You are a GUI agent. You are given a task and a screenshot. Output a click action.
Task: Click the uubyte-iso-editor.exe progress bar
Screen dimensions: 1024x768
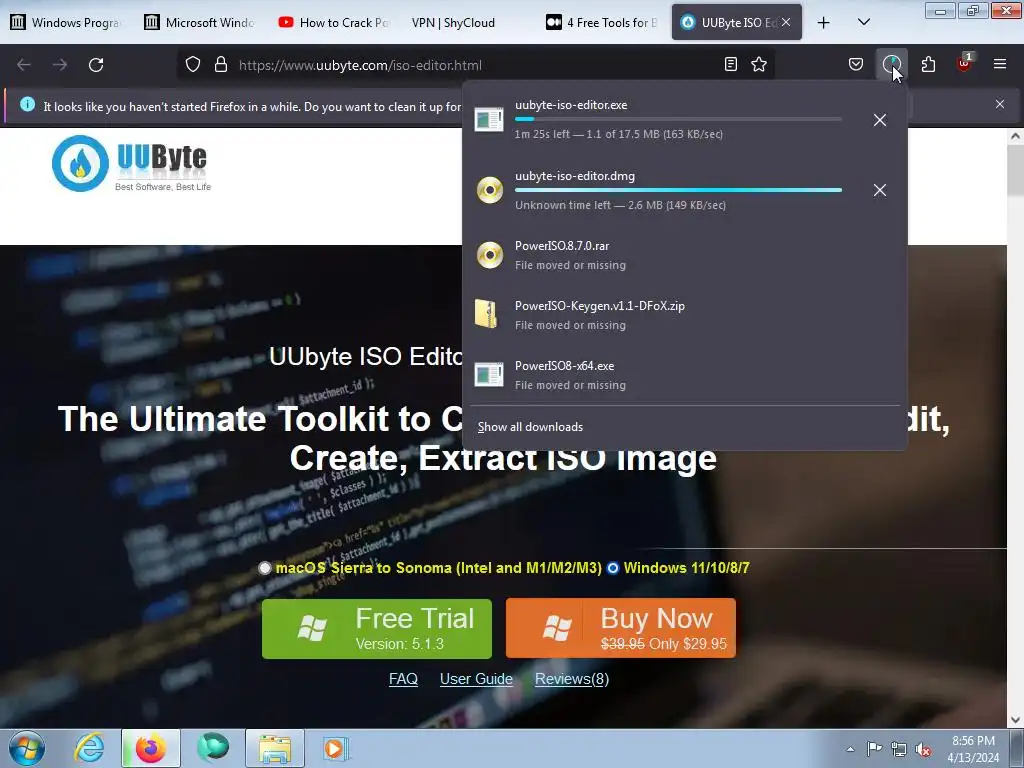click(678, 119)
